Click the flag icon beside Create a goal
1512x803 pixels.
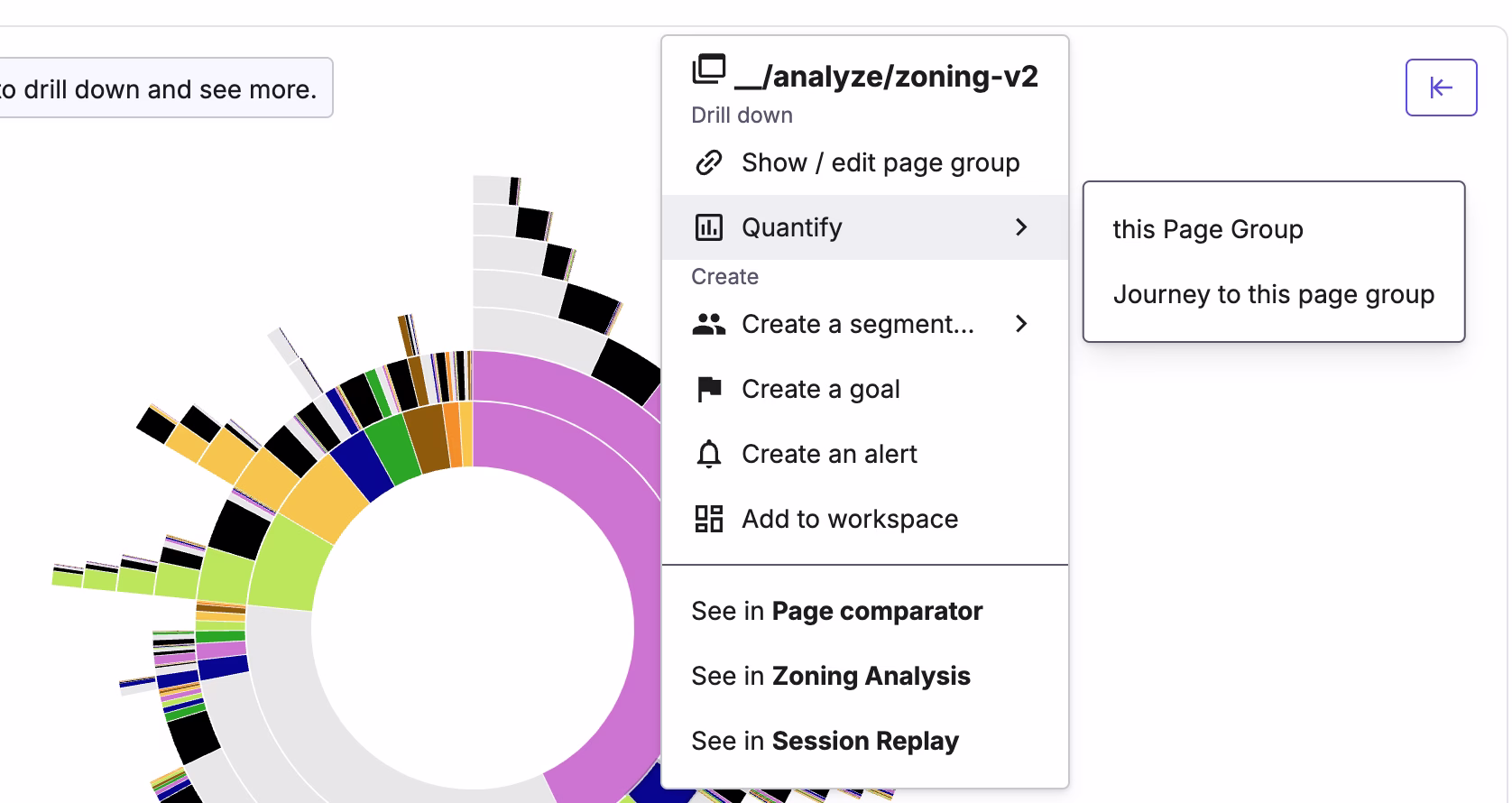click(710, 389)
